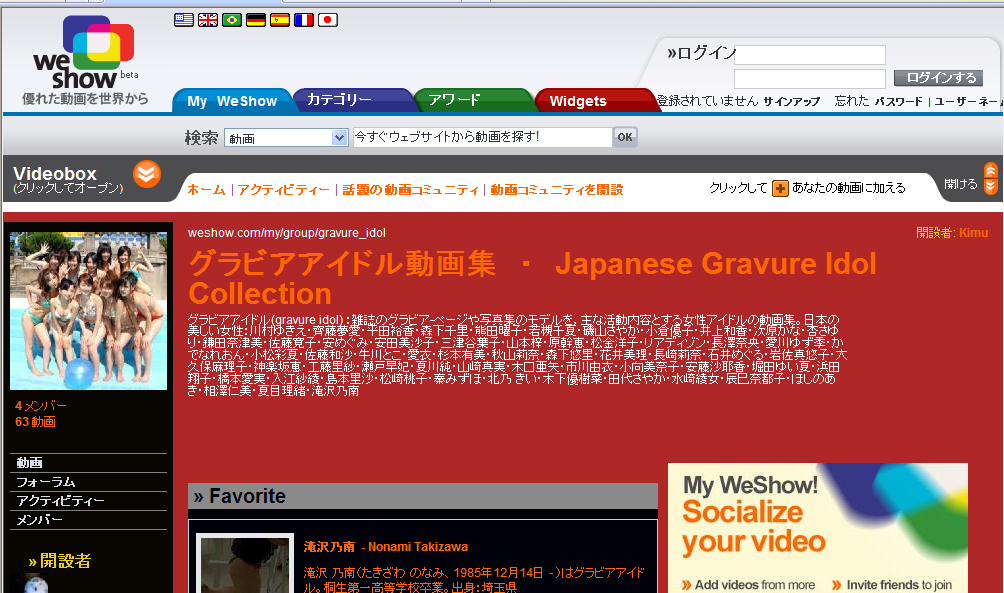Click the Favorite section header
Viewport: 1004px width, 593px height.
point(423,496)
